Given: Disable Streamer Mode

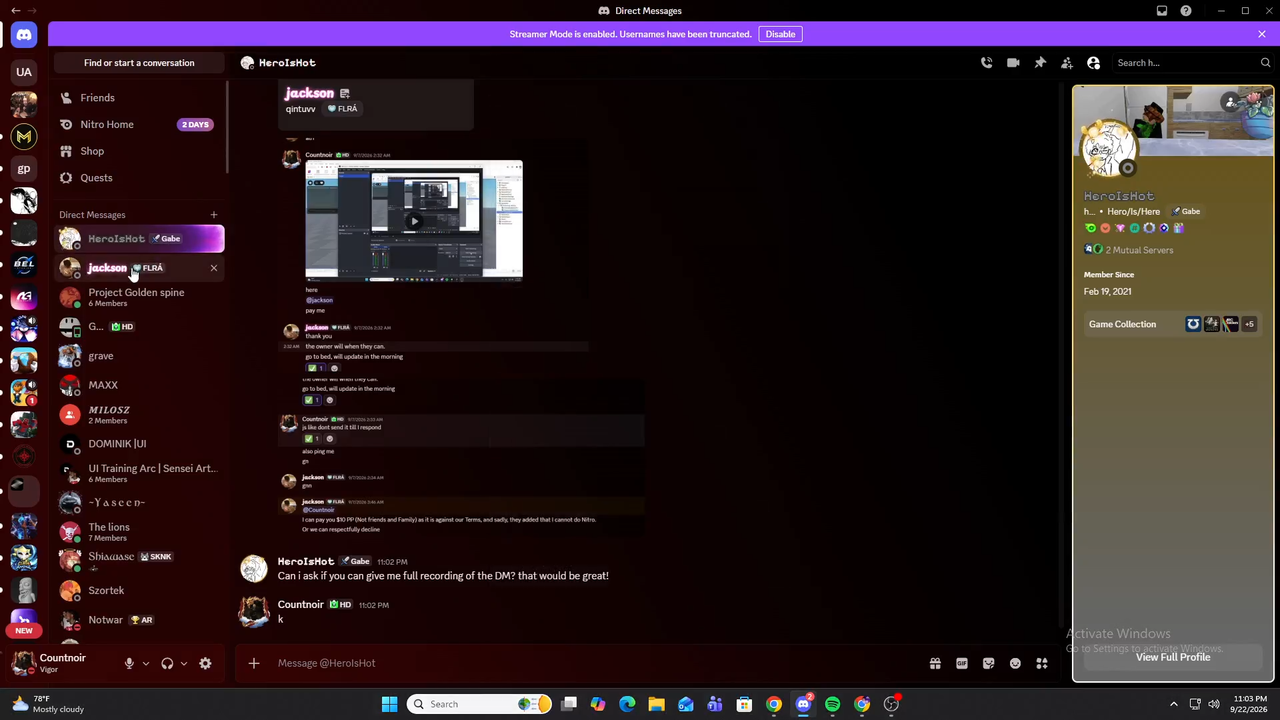Looking at the screenshot, I should pyautogui.click(x=780, y=34).
